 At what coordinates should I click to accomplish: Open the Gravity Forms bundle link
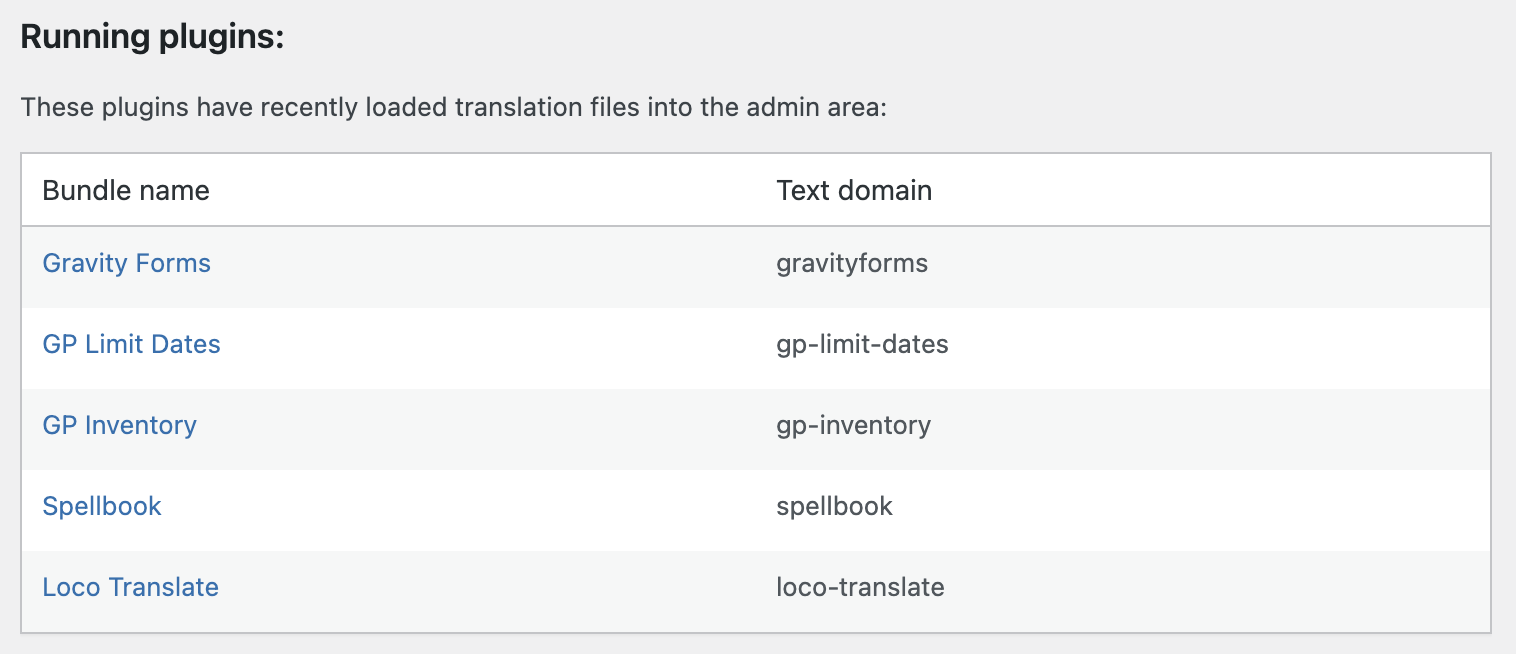126,264
